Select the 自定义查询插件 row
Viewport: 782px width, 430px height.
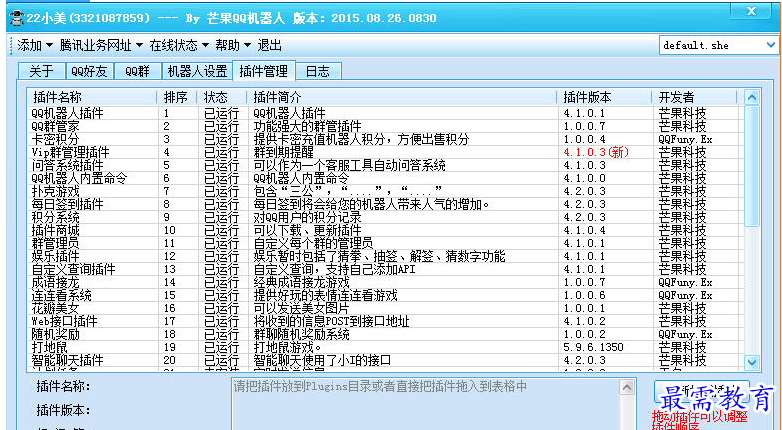(x=383, y=269)
